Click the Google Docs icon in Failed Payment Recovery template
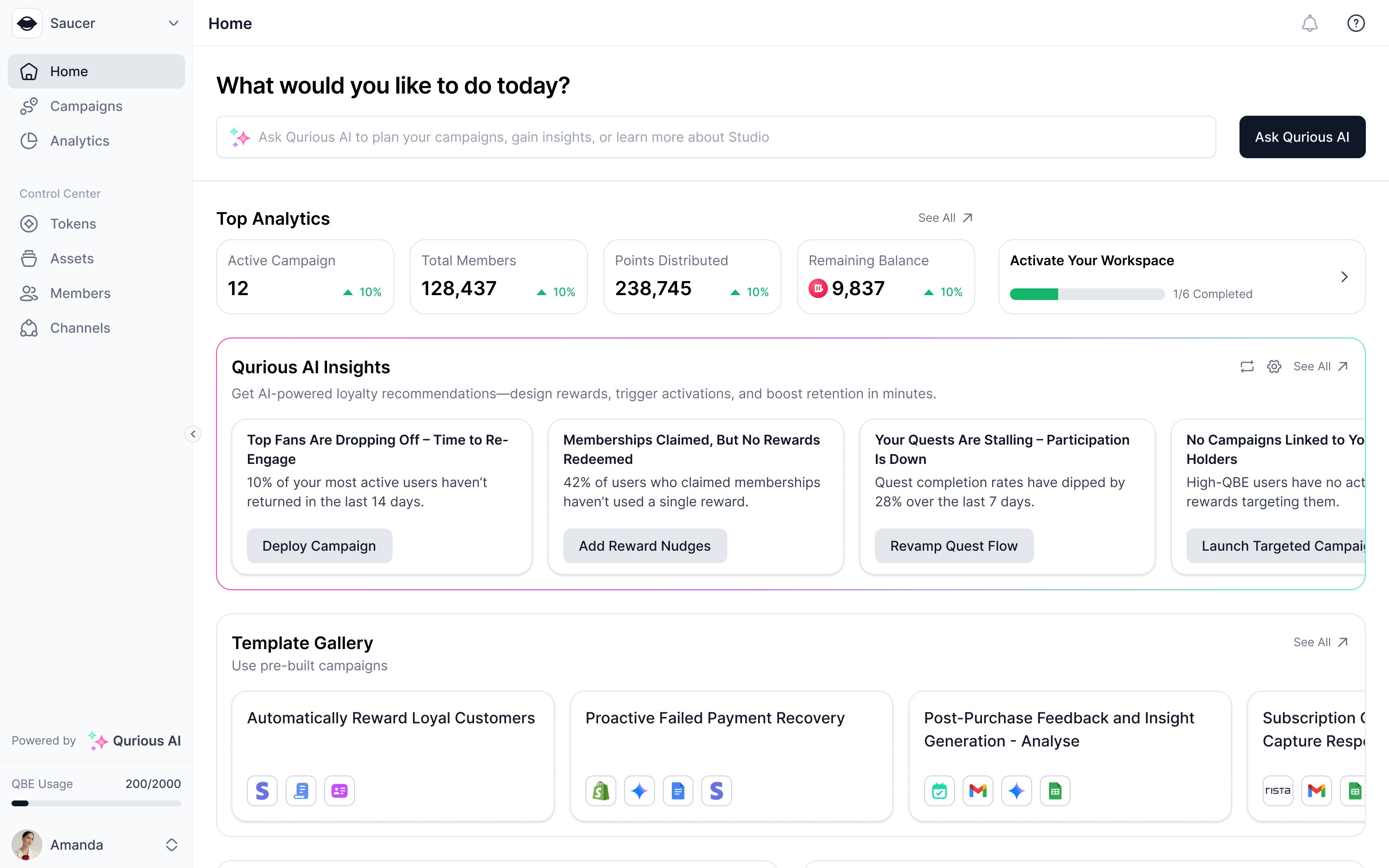This screenshot has height=868, width=1389. [x=678, y=791]
